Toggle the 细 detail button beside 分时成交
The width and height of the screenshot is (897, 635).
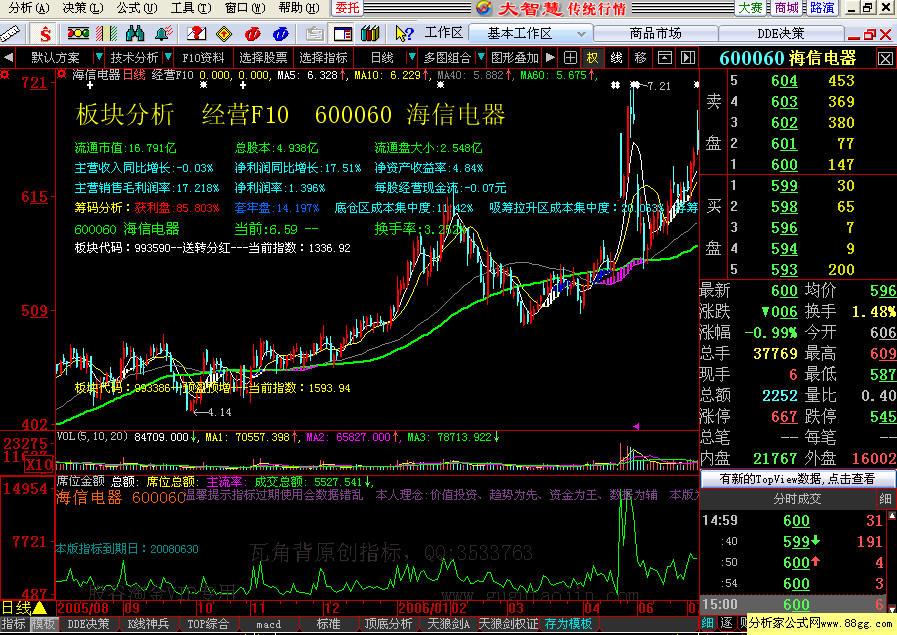pos(885,499)
